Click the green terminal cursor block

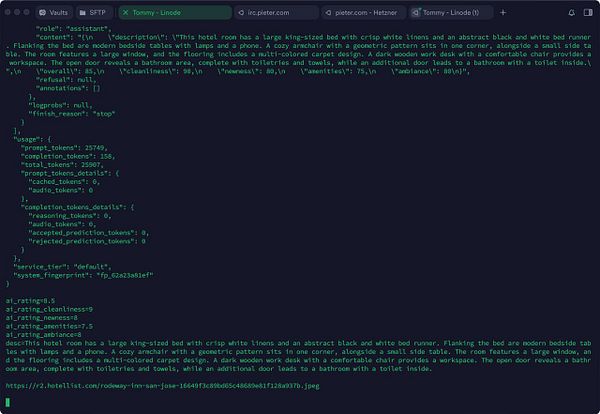8,402
